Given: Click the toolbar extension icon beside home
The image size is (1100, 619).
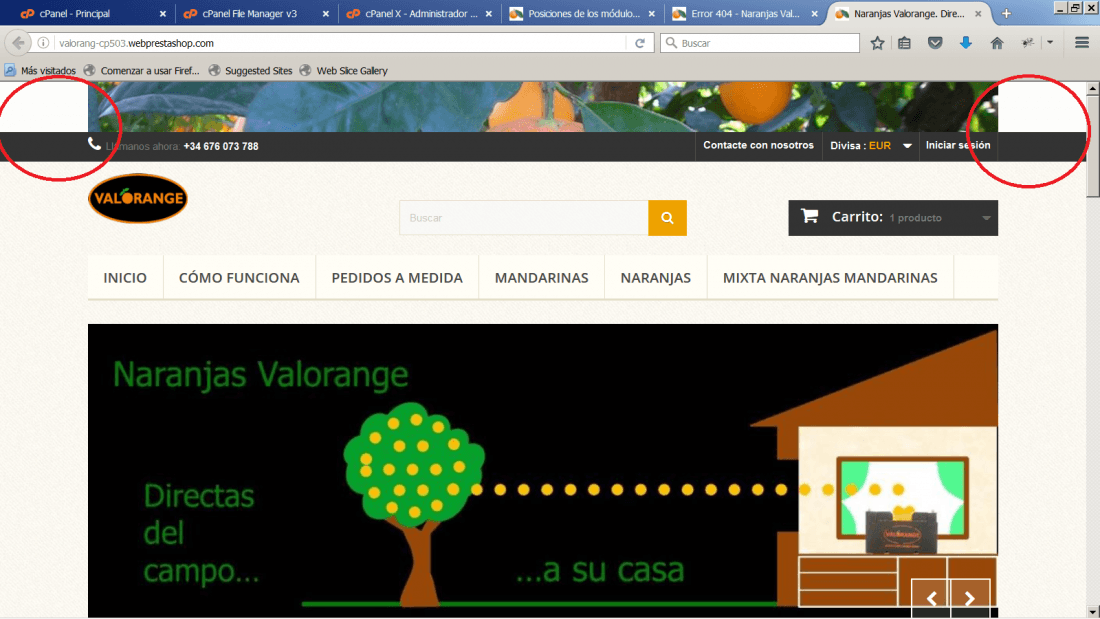Looking at the screenshot, I should pyautogui.click(x=1028, y=43).
